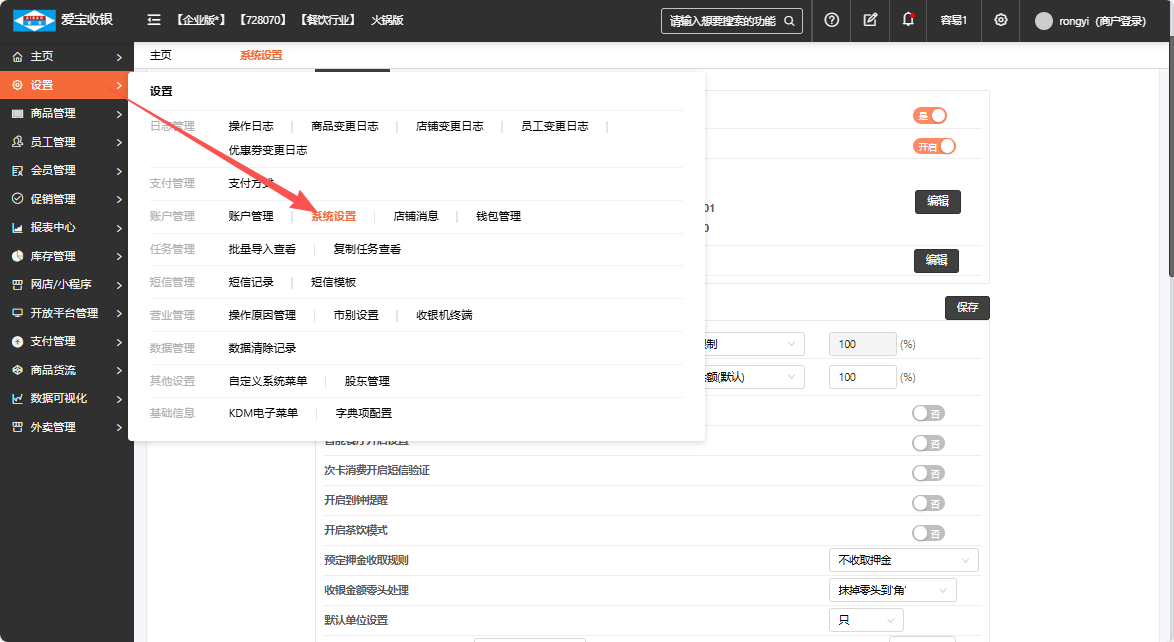Open the 收银金额零头处理 dropdown
This screenshot has height=642, width=1174.
892,590
